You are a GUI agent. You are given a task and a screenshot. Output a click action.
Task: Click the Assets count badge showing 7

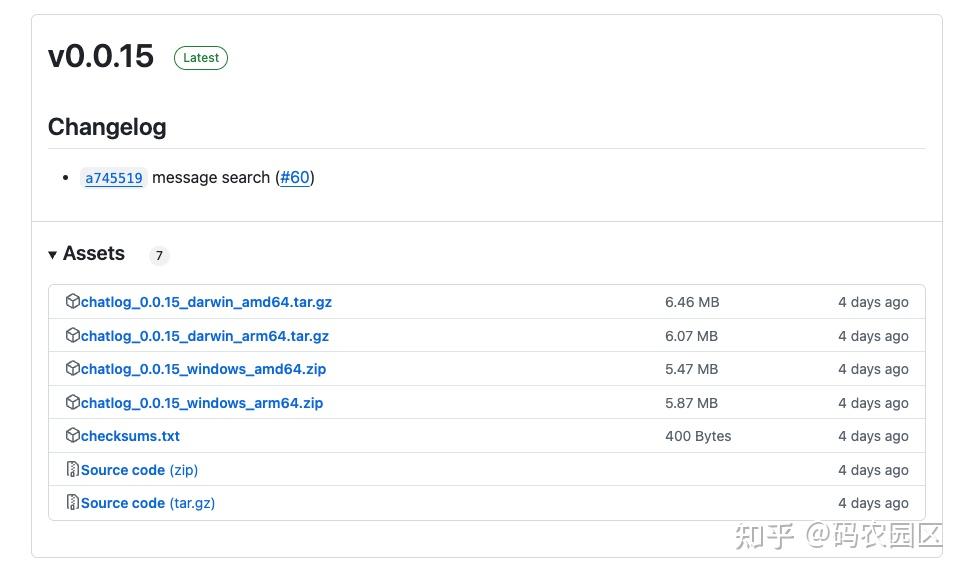click(159, 256)
